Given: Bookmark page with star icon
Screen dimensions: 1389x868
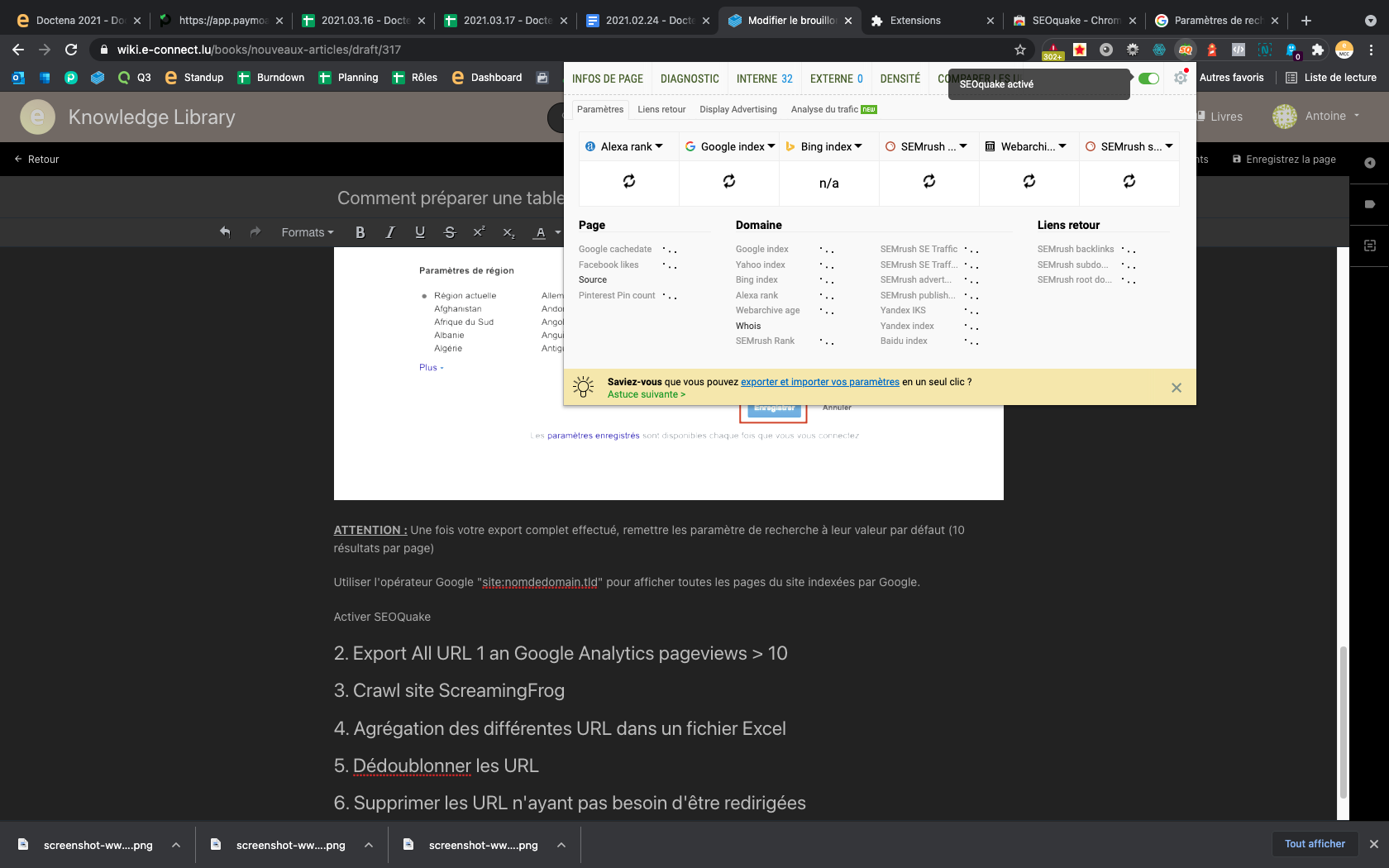Looking at the screenshot, I should click(1020, 50).
